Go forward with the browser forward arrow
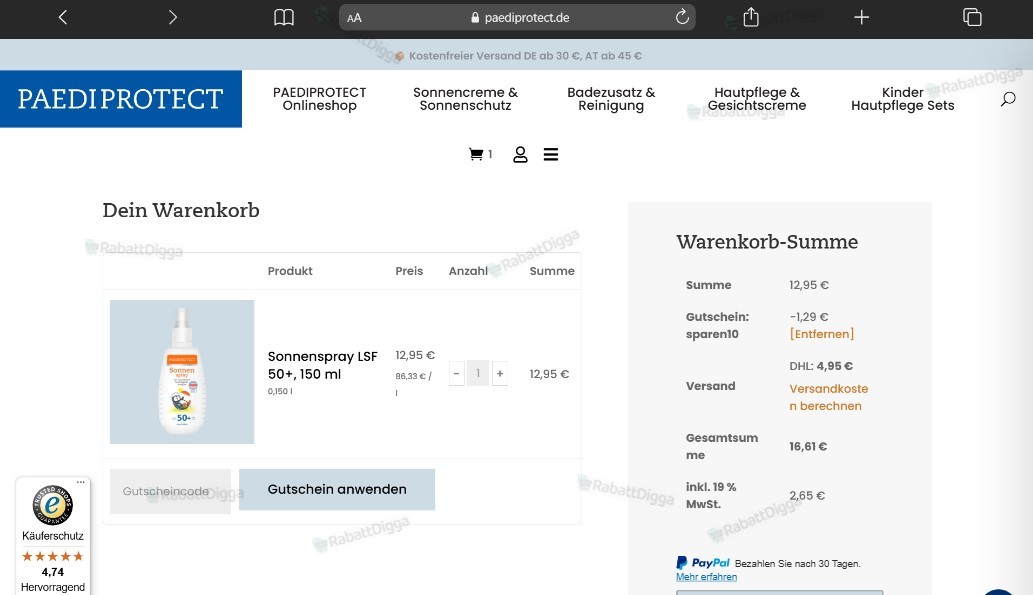This screenshot has width=1033, height=595. point(173,17)
